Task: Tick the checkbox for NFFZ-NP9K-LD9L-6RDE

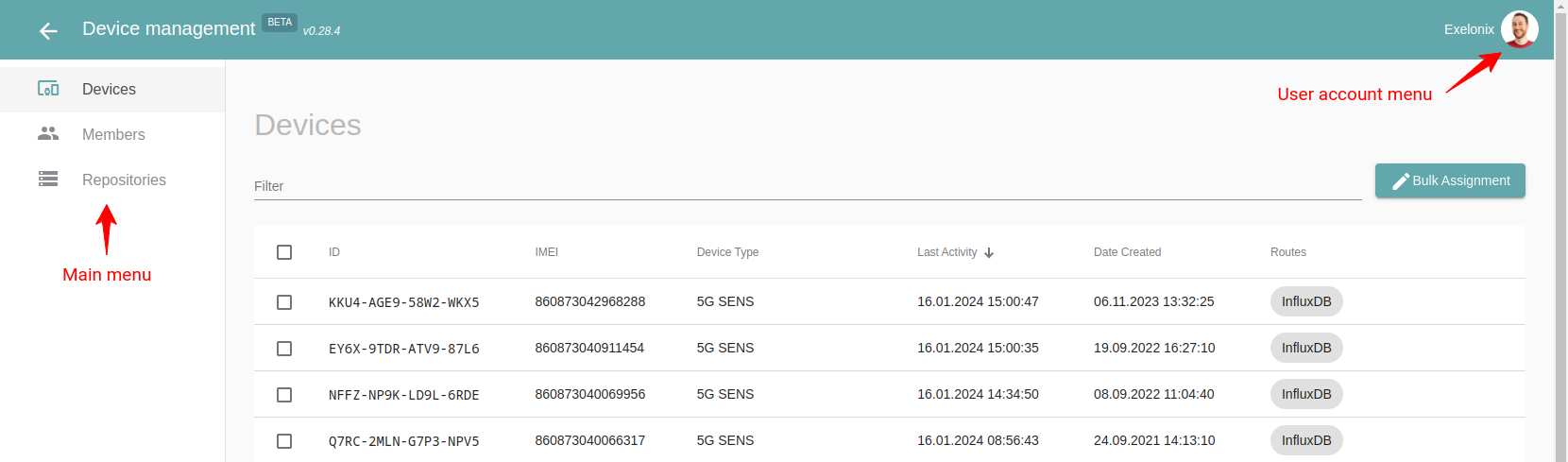Action: click(284, 395)
